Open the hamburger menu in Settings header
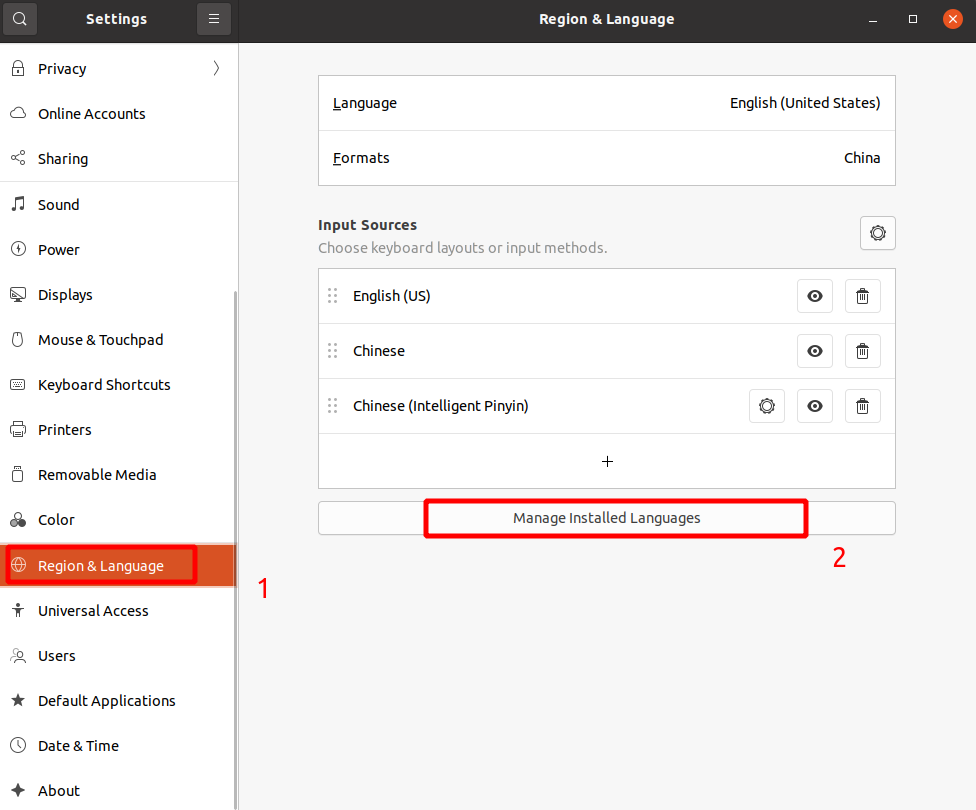The image size is (976, 810). point(214,19)
